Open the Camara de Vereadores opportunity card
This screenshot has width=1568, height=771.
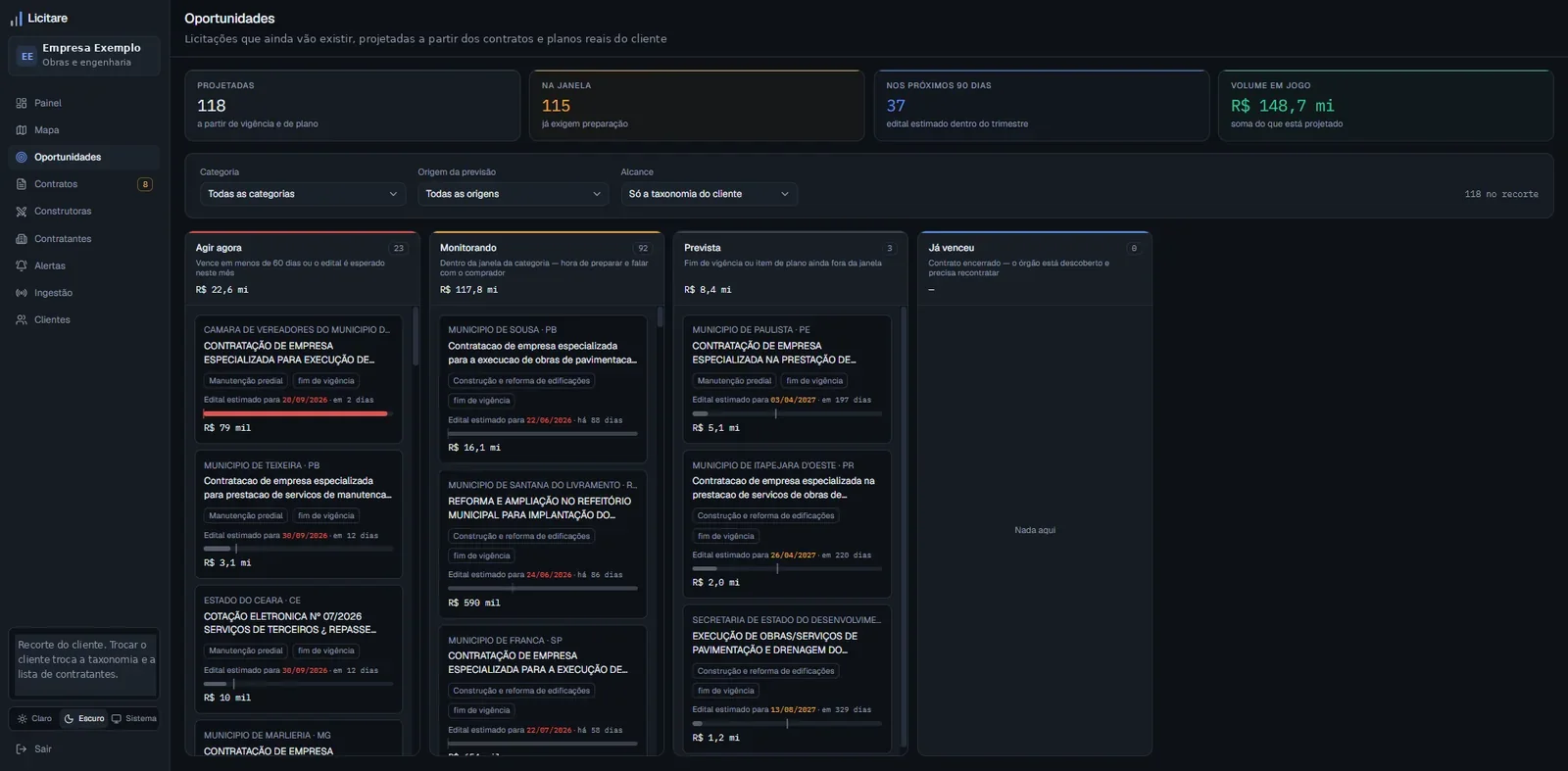298,379
